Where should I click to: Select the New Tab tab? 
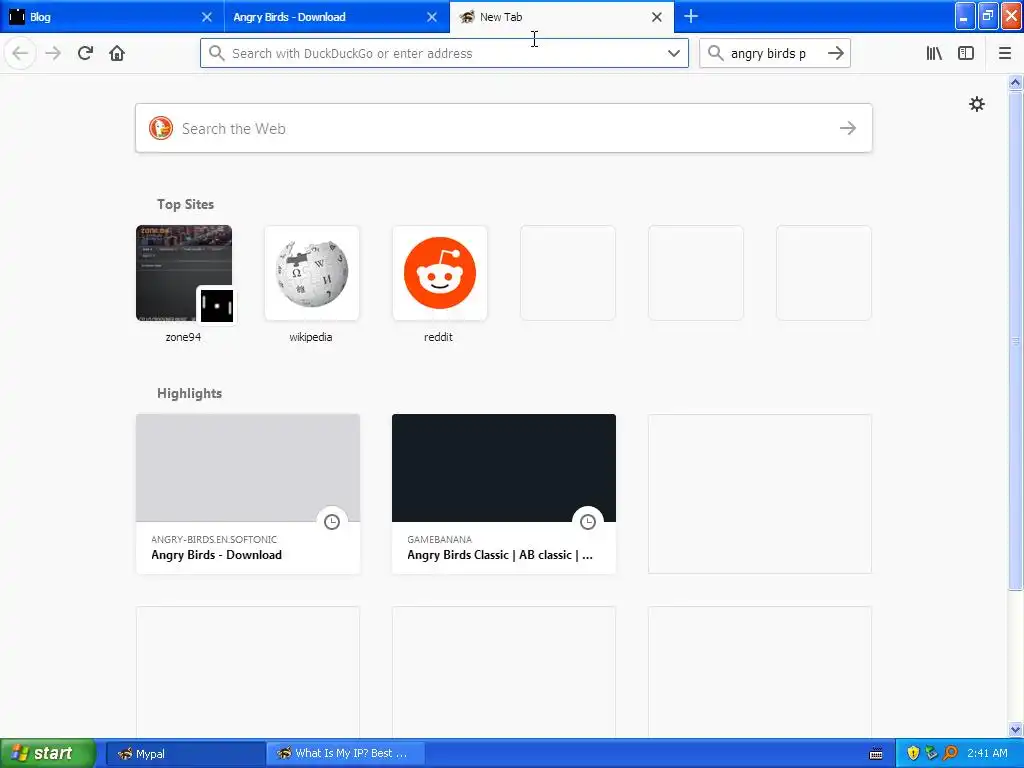pyautogui.click(x=560, y=17)
